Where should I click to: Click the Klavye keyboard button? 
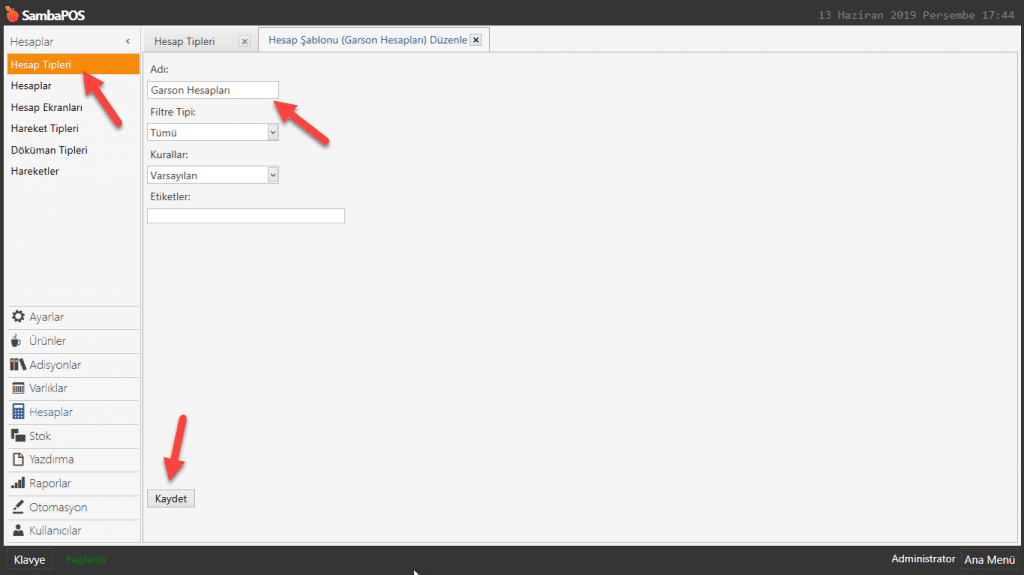[29, 560]
